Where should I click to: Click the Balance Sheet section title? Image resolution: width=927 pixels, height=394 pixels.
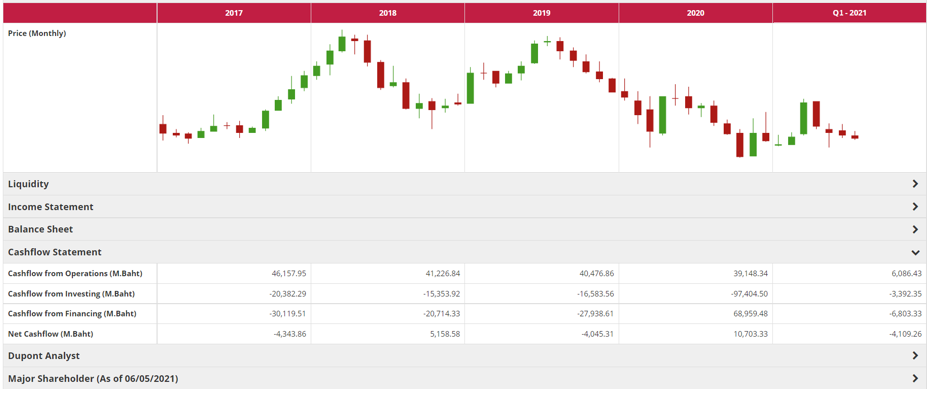41,229
